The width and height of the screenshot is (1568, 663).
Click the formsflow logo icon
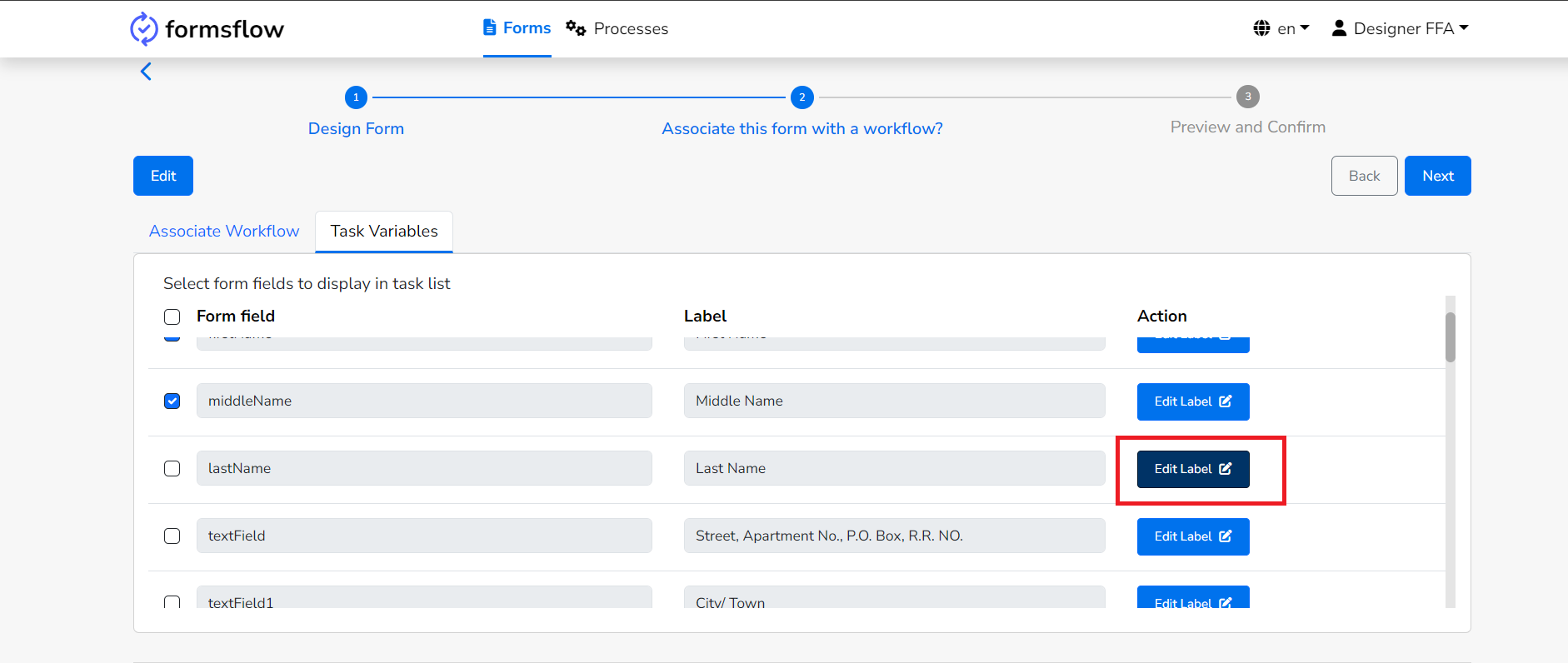[143, 29]
